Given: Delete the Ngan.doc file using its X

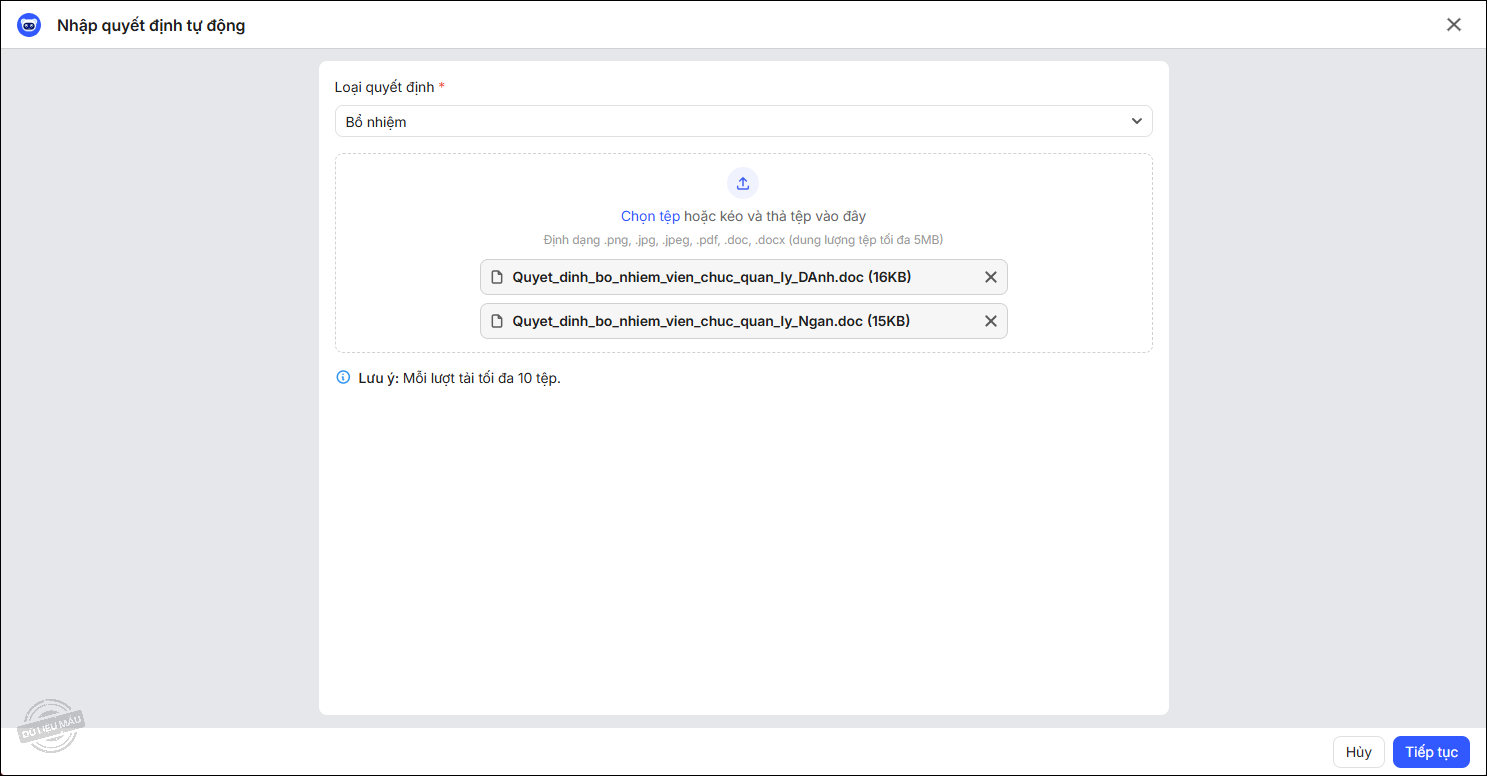Looking at the screenshot, I should [991, 321].
